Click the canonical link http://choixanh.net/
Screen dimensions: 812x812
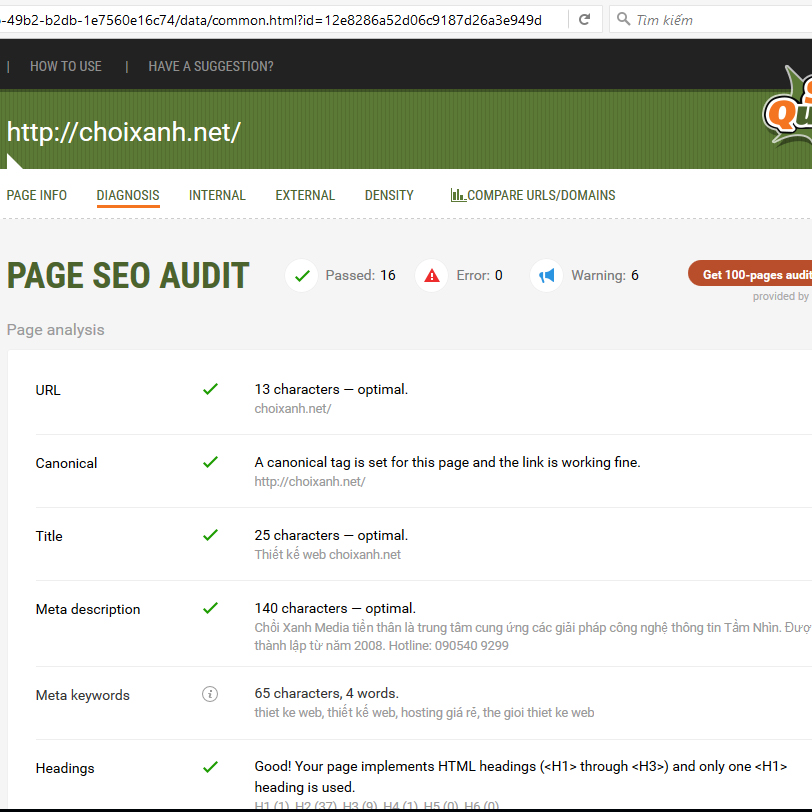[x=310, y=482]
